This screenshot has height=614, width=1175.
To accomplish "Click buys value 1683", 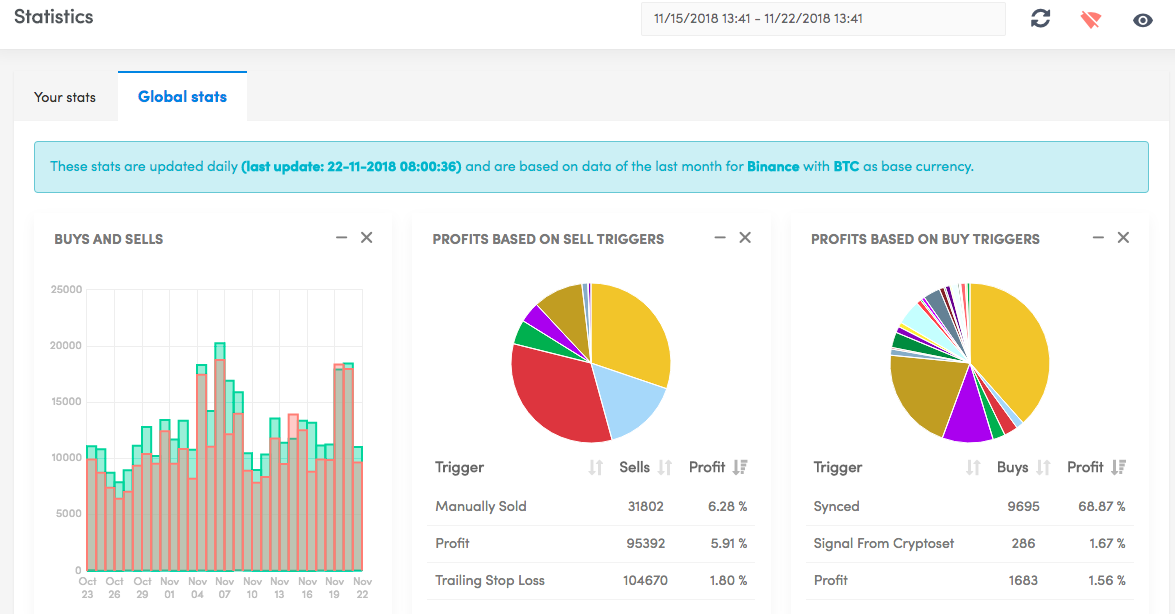I will point(1023,580).
